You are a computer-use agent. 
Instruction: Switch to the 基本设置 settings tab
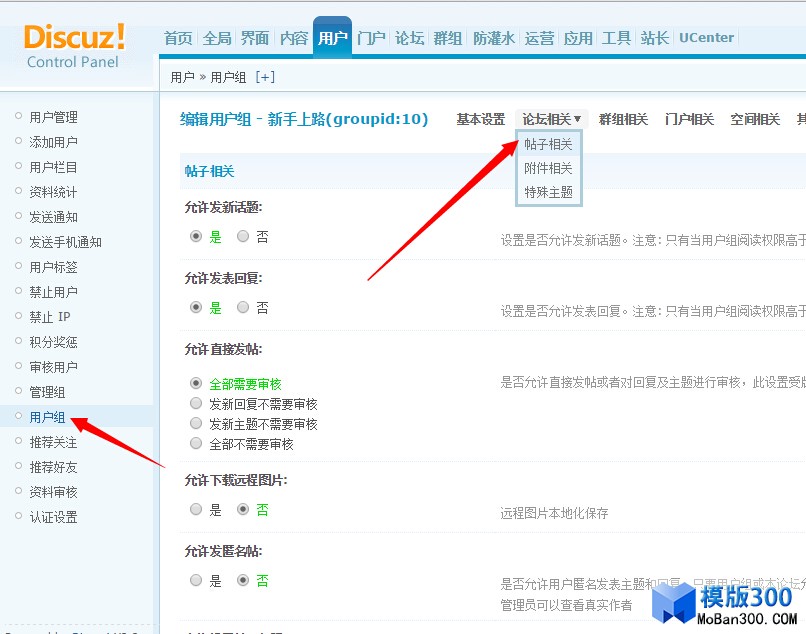(481, 119)
